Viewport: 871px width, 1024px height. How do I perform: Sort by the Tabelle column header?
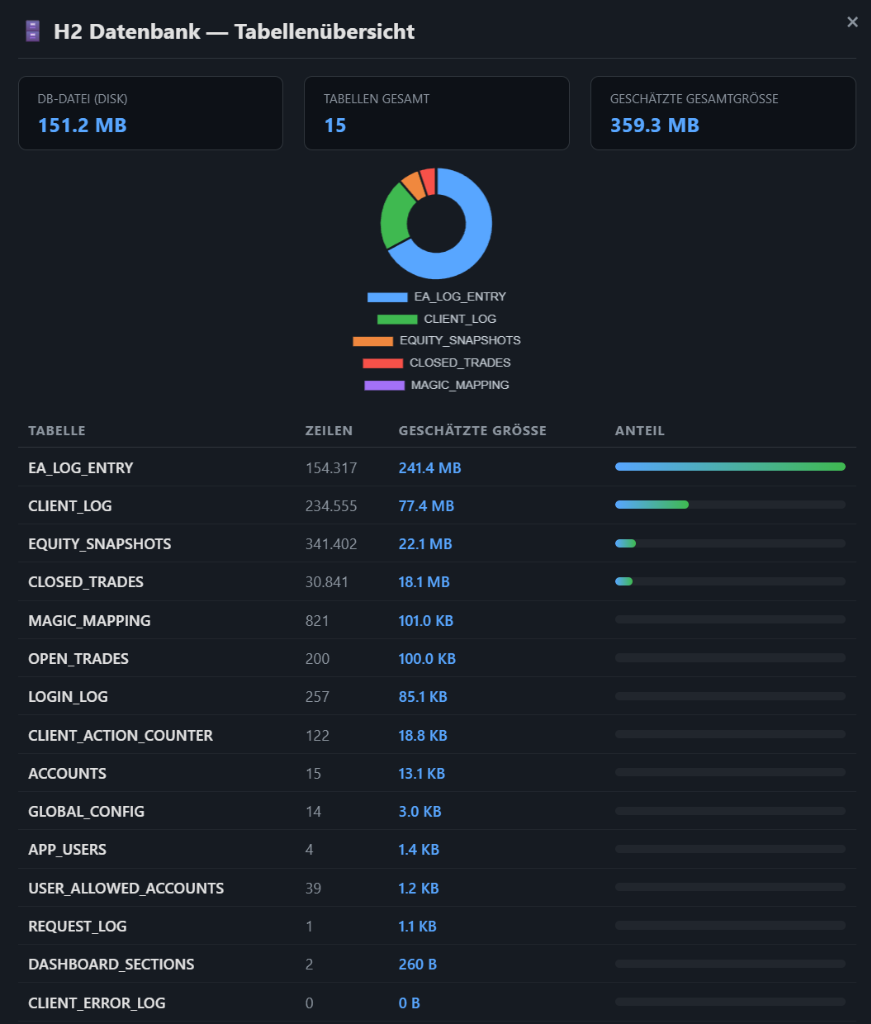click(57, 431)
